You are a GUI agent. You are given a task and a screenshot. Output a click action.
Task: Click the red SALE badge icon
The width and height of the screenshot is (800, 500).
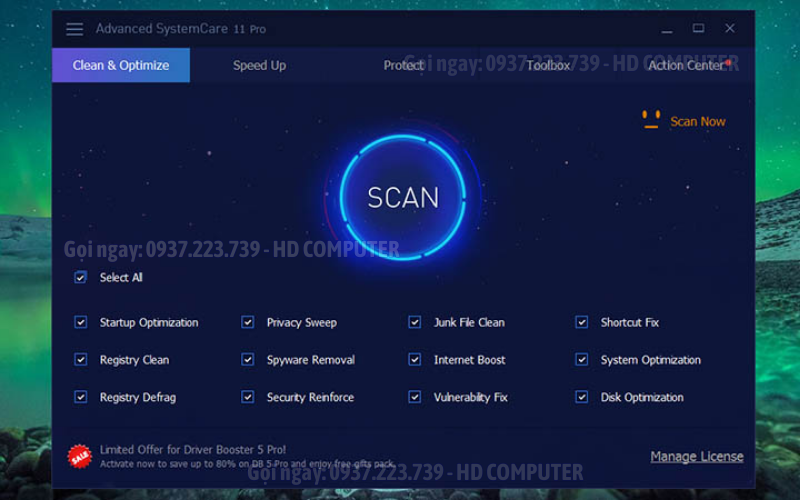click(x=79, y=457)
